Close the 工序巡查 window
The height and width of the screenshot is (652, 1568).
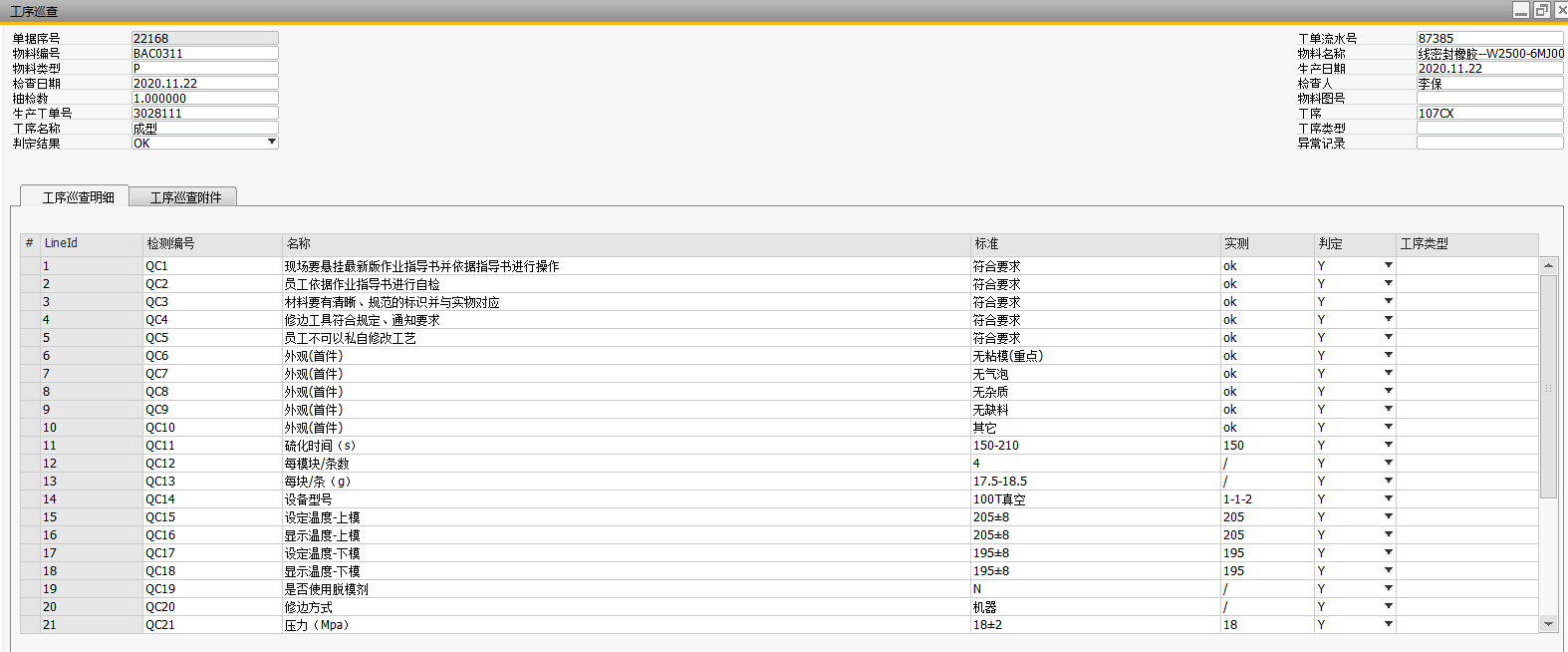[1561, 10]
